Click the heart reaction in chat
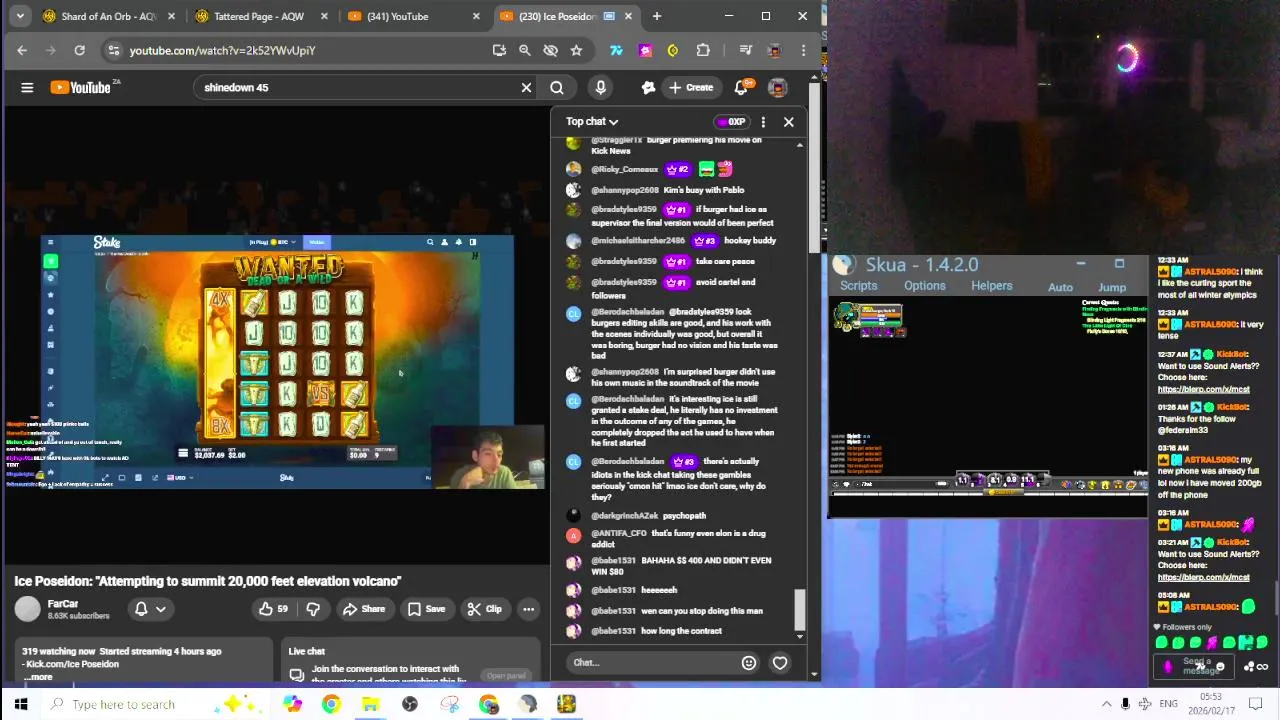1280x720 pixels. 780,662
